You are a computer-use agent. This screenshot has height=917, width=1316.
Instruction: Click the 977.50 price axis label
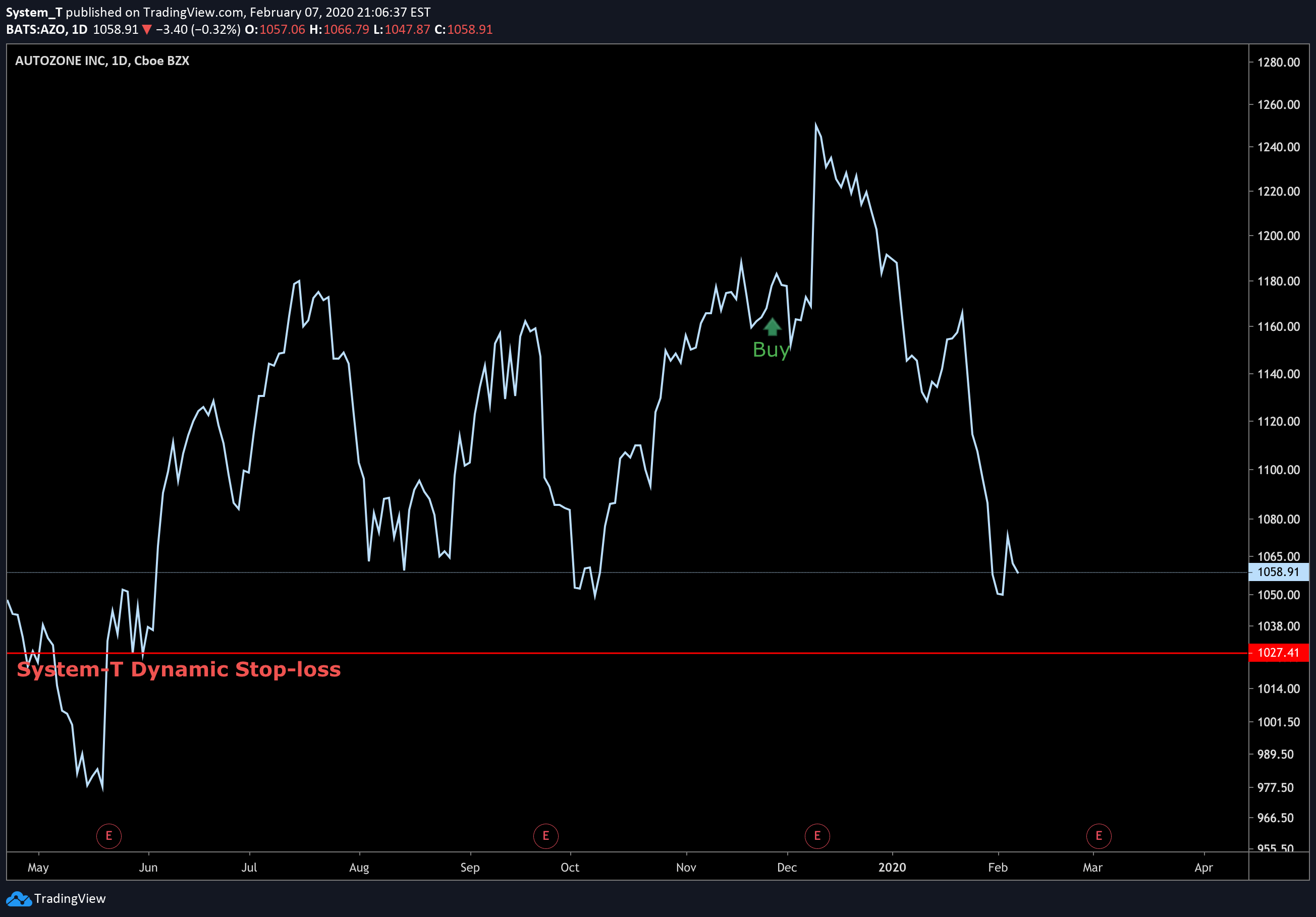click(1275, 787)
